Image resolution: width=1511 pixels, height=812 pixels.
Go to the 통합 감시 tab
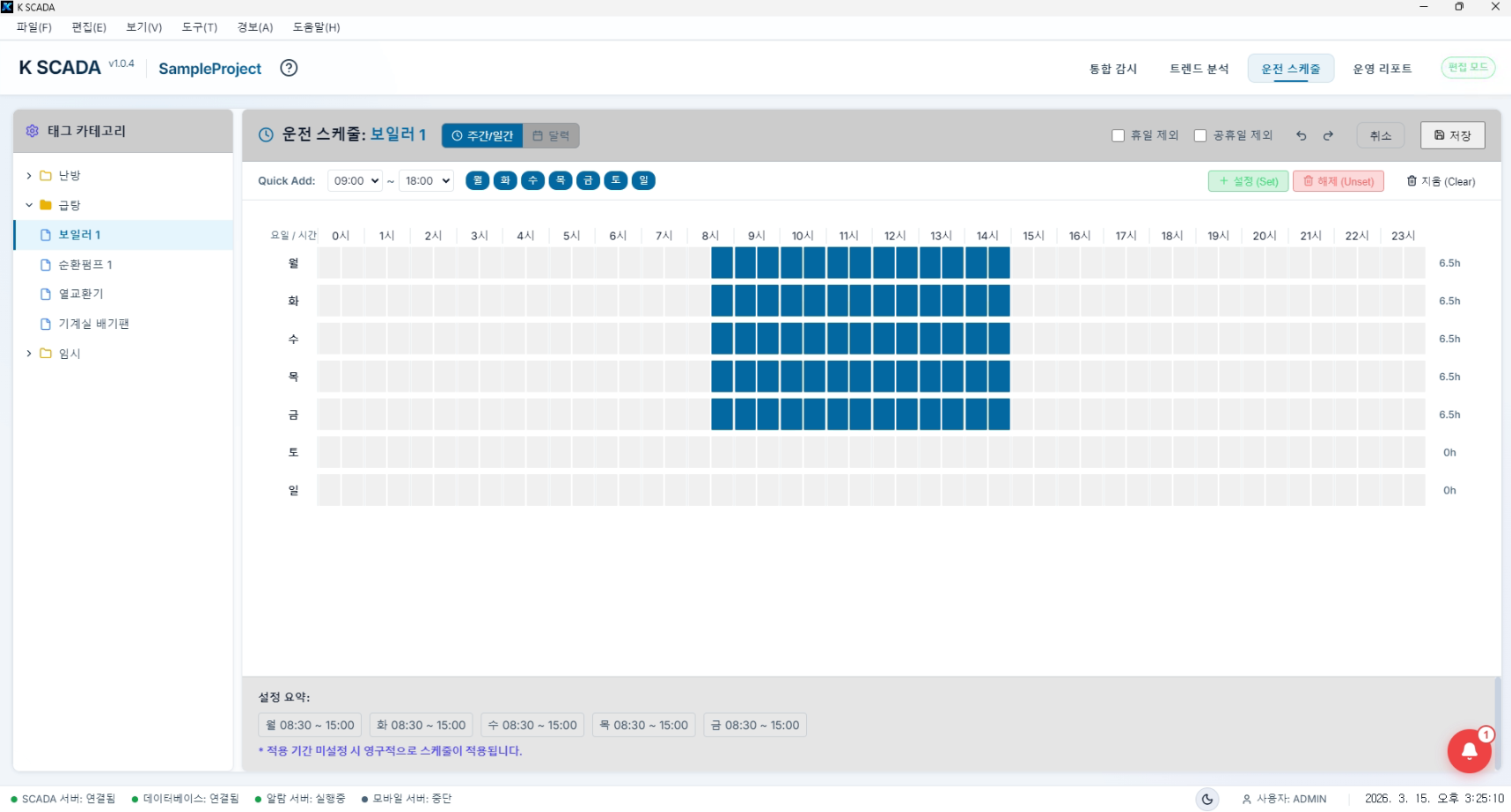pos(1113,69)
